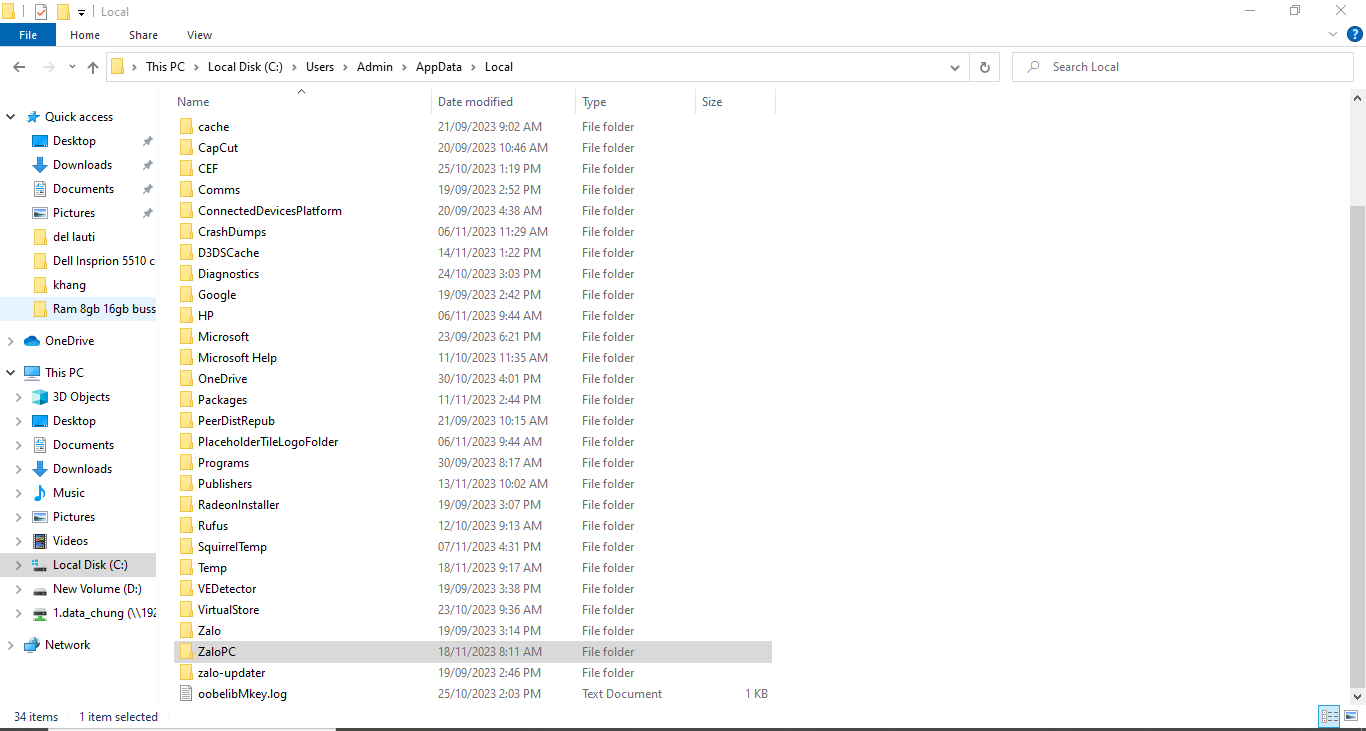Image resolution: width=1366 pixels, height=731 pixels.
Task: Click the Properties quick access toolbar icon
Action: tap(41, 12)
